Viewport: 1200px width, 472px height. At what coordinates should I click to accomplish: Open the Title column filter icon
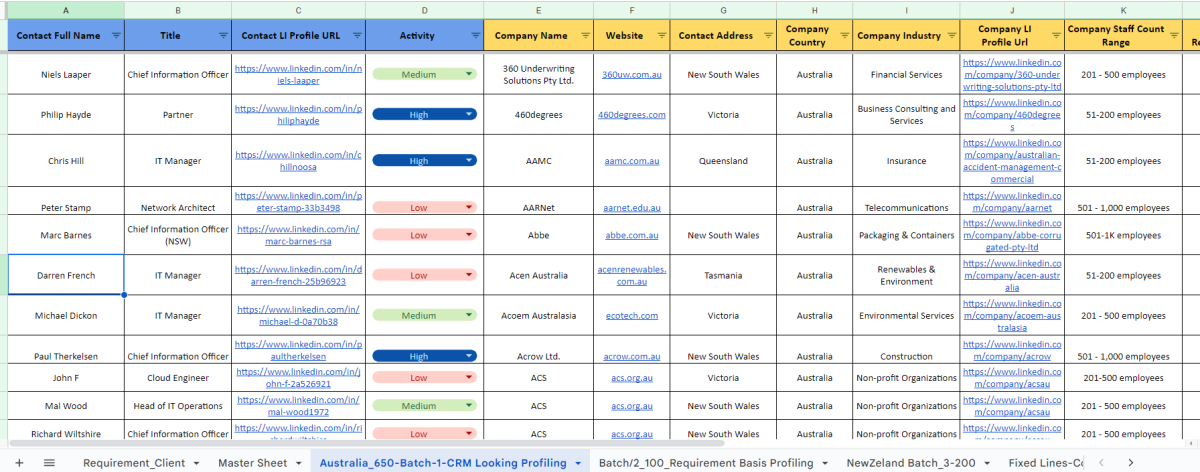point(222,36)
